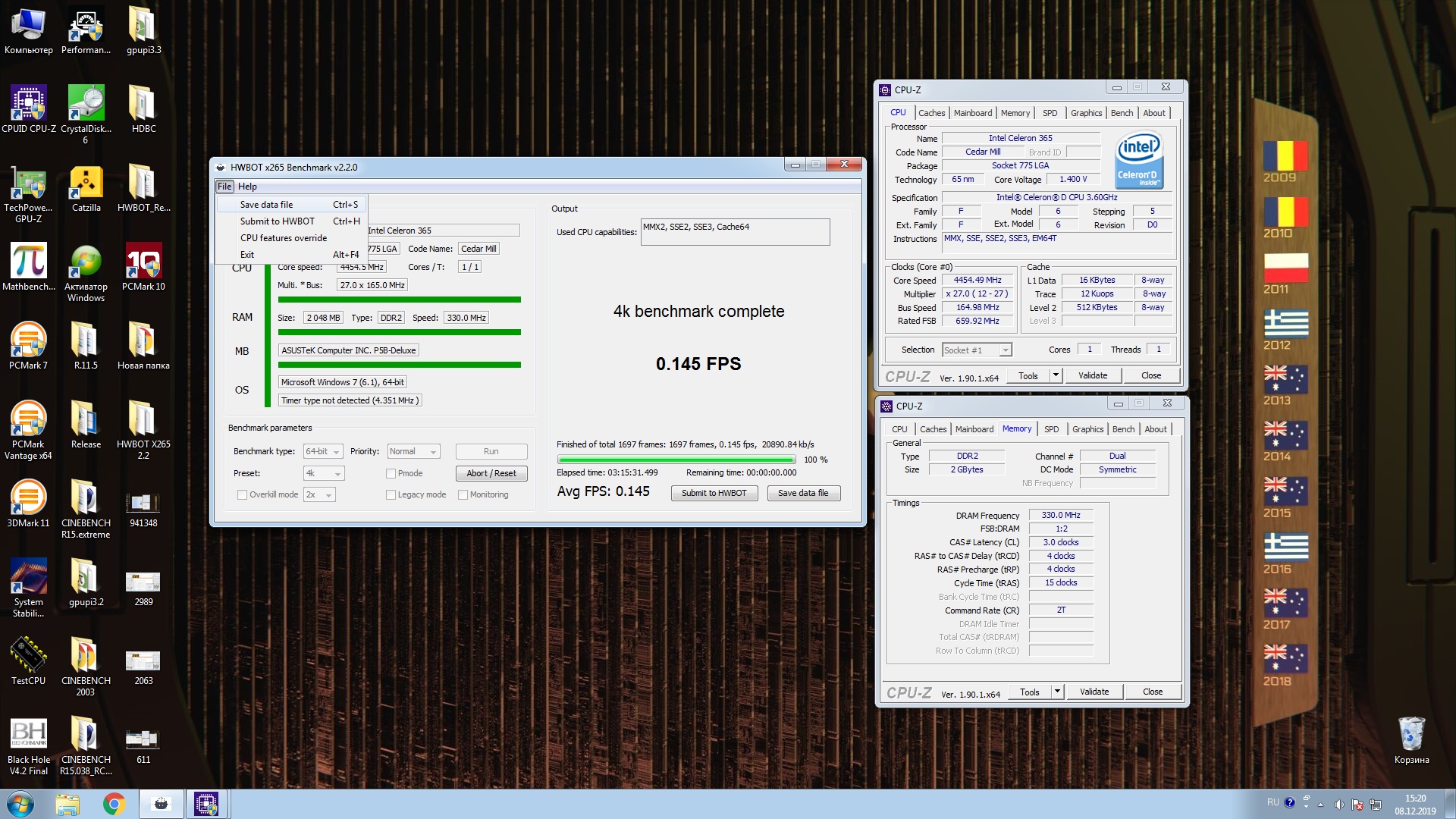
Task: Open Windows Explorer from the taskbar
Action: tap(67, 804)
